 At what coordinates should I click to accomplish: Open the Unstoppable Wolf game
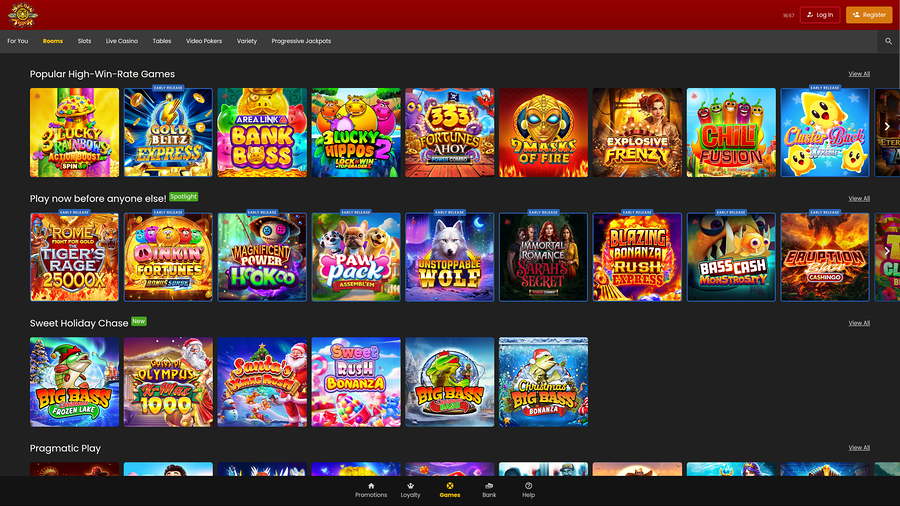click(449, 257)
